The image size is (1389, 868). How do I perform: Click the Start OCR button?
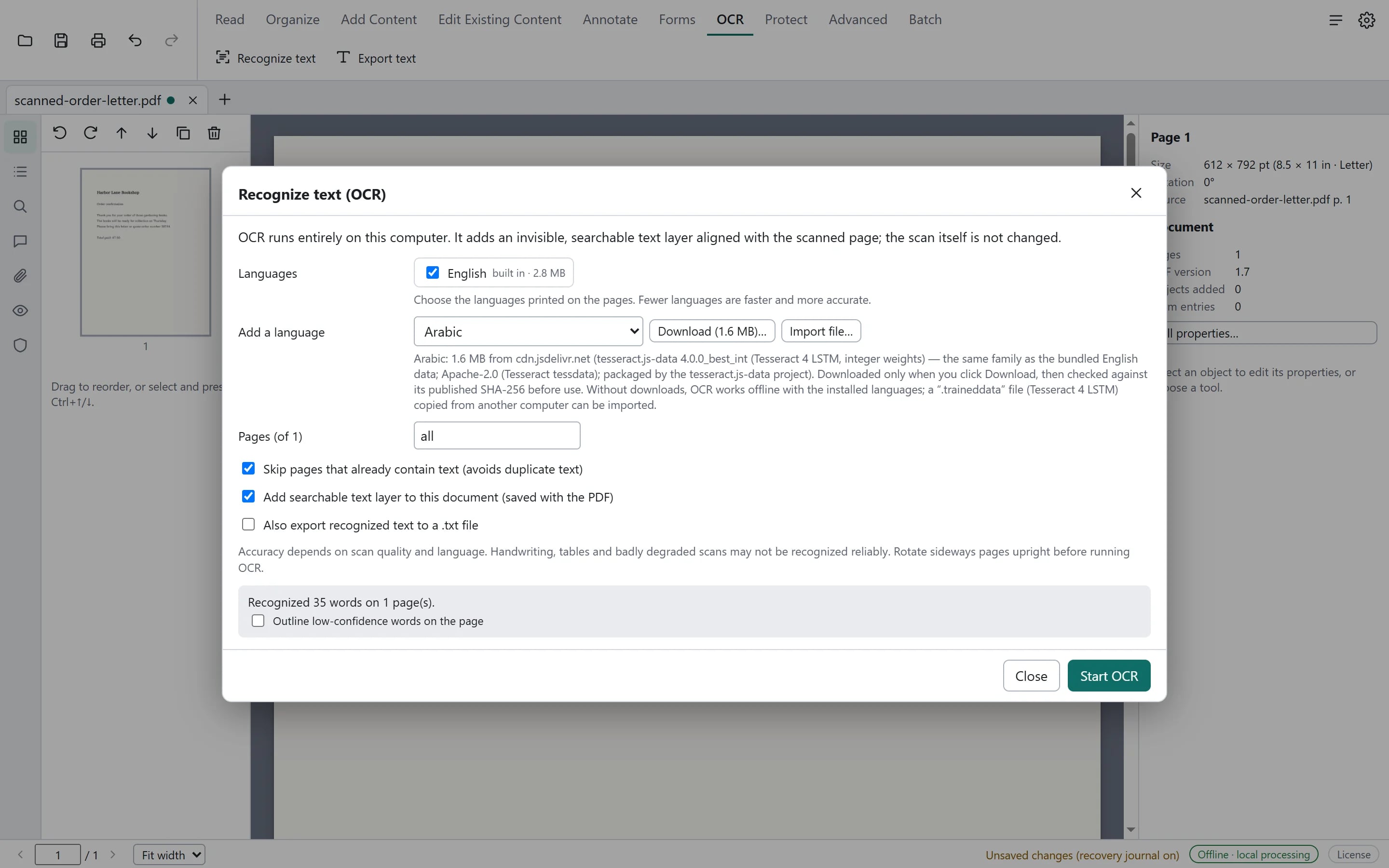point(1108,676)
